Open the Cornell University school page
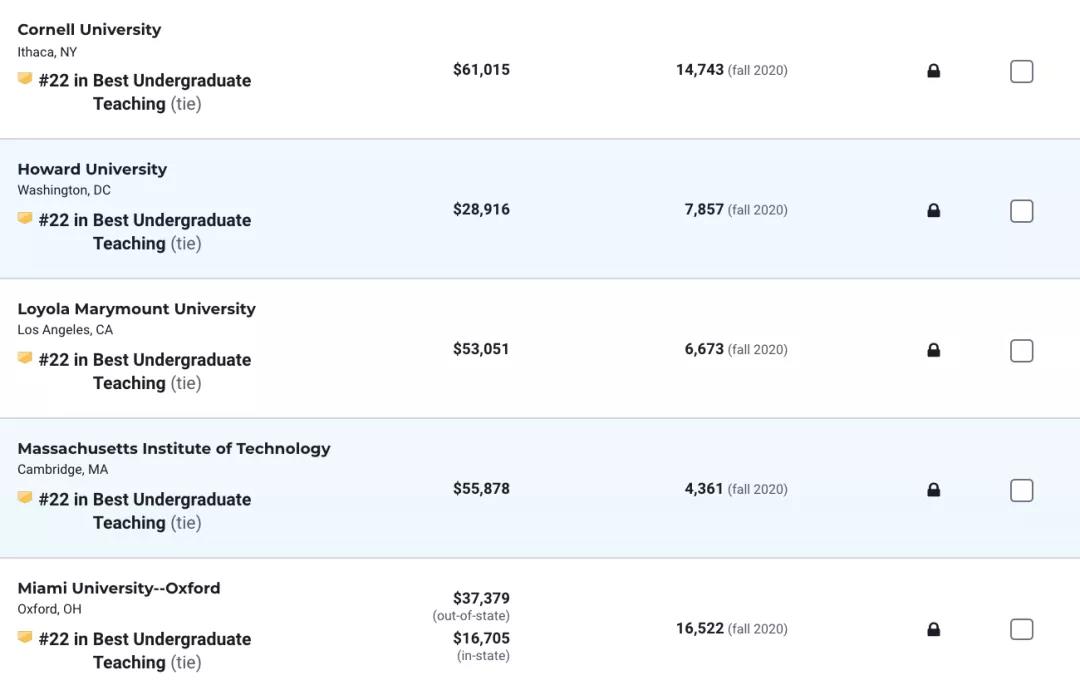Screen dimensions: 1080x695 pyautogui.click(x=89, y=30)
